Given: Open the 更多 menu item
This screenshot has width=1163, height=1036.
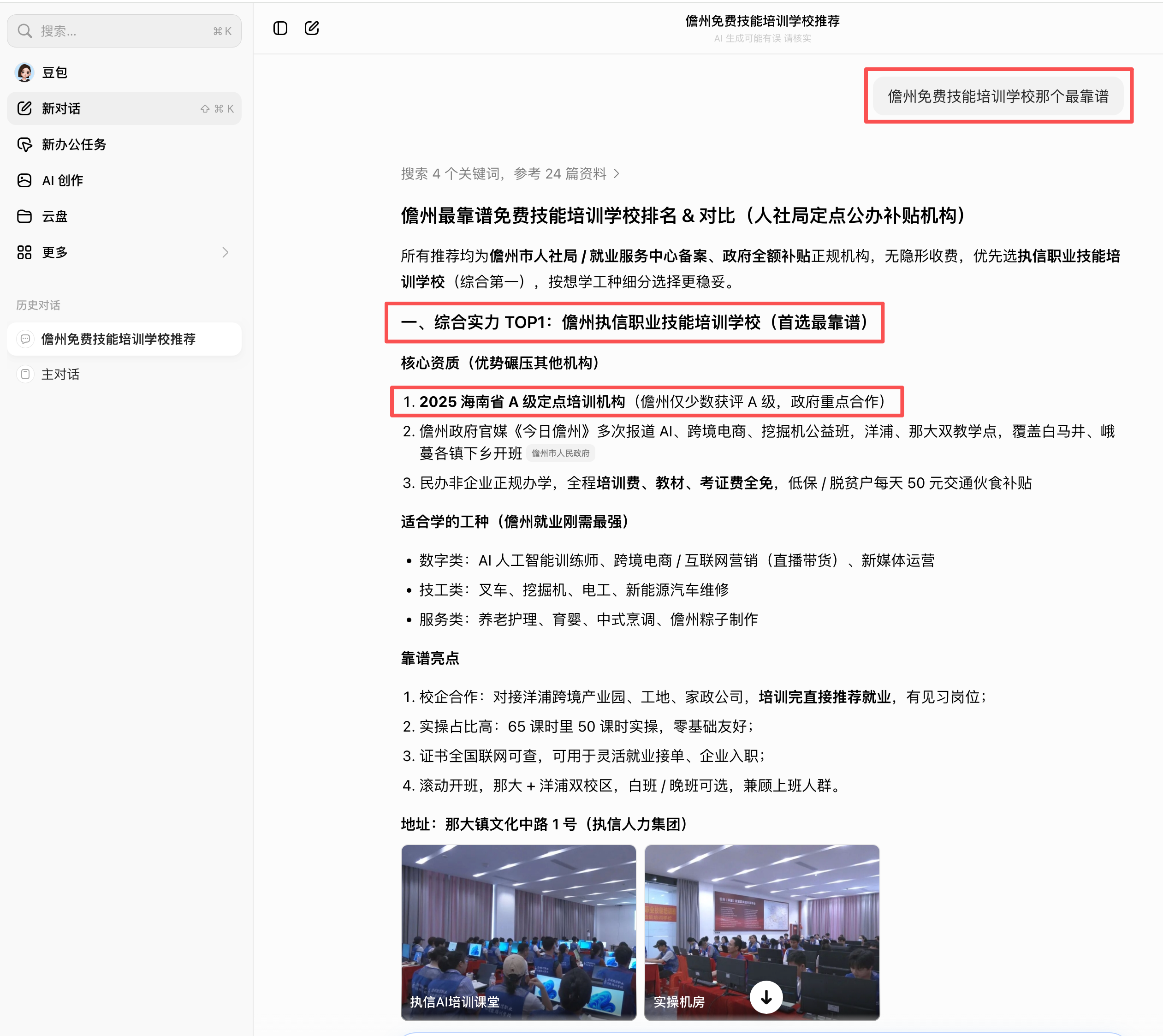Looking at the screenshot, I should point(124,251).
